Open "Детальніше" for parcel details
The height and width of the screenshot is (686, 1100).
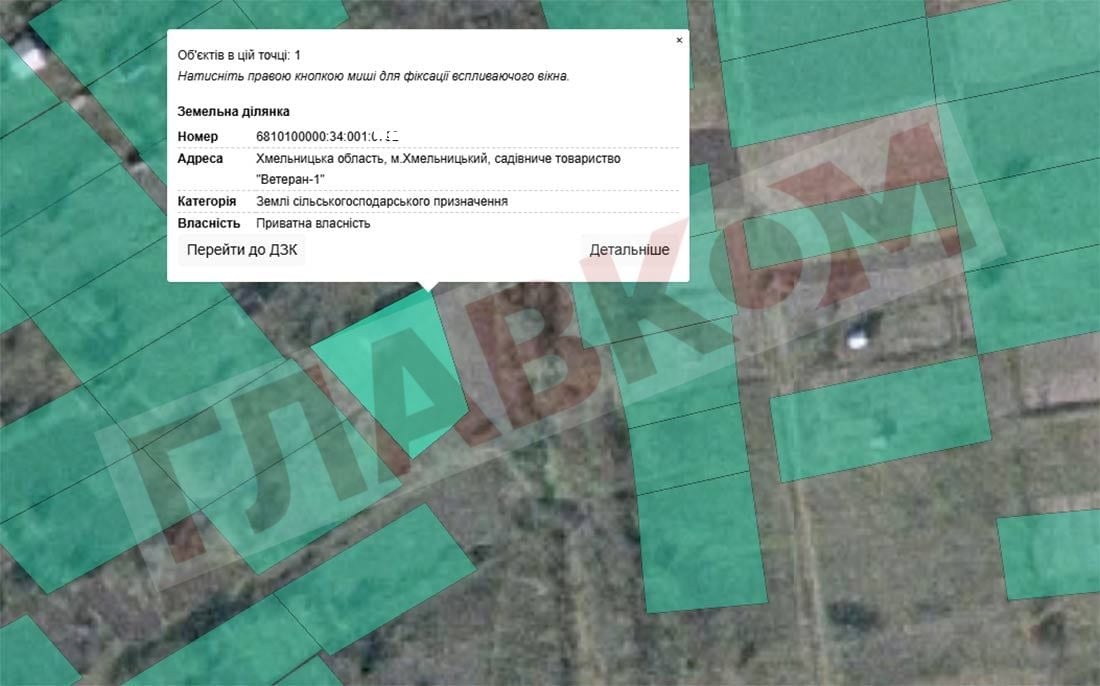pyautogui.click(x=629, y=250)
